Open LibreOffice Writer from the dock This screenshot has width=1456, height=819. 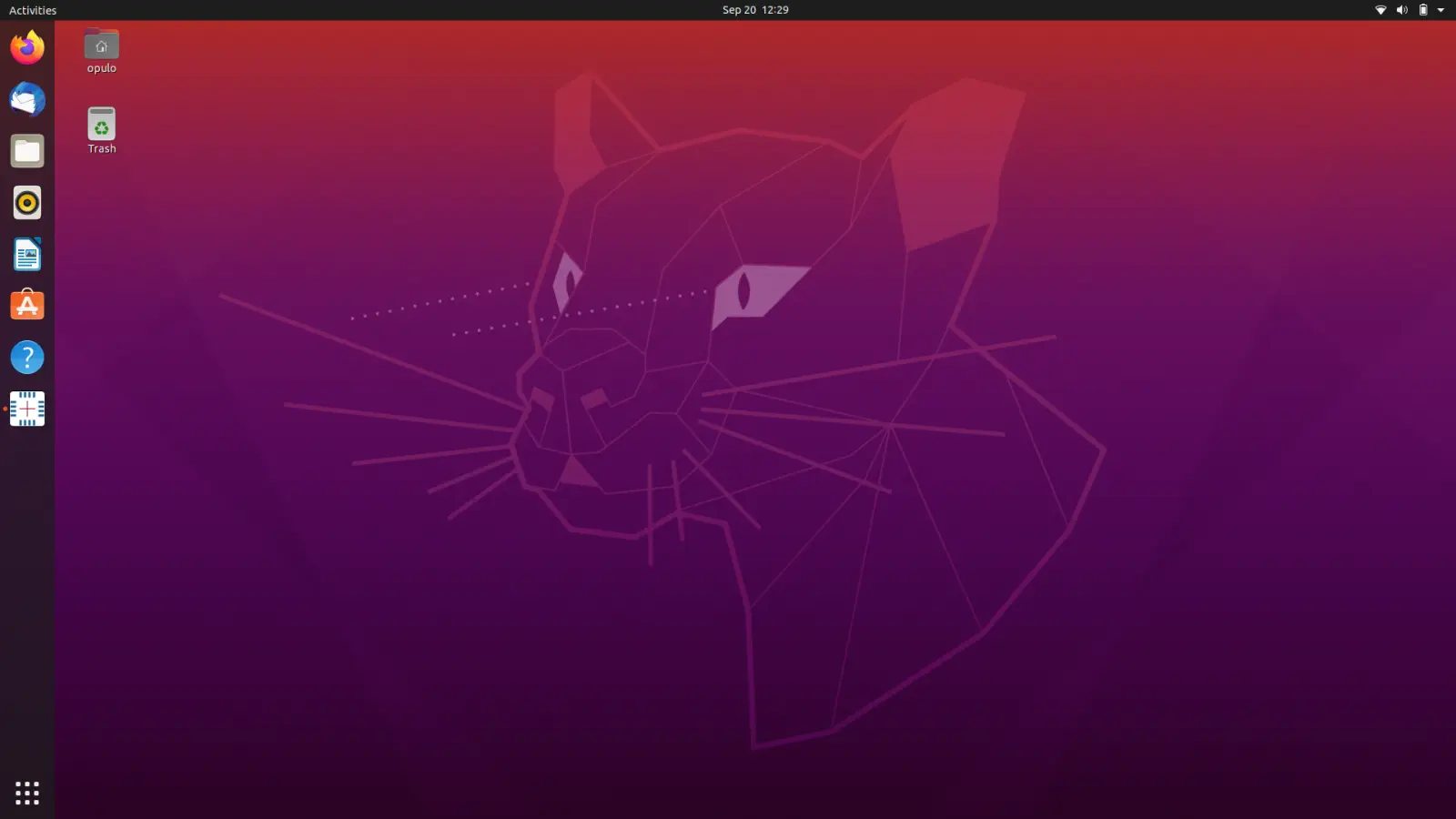tap(27, 255)
